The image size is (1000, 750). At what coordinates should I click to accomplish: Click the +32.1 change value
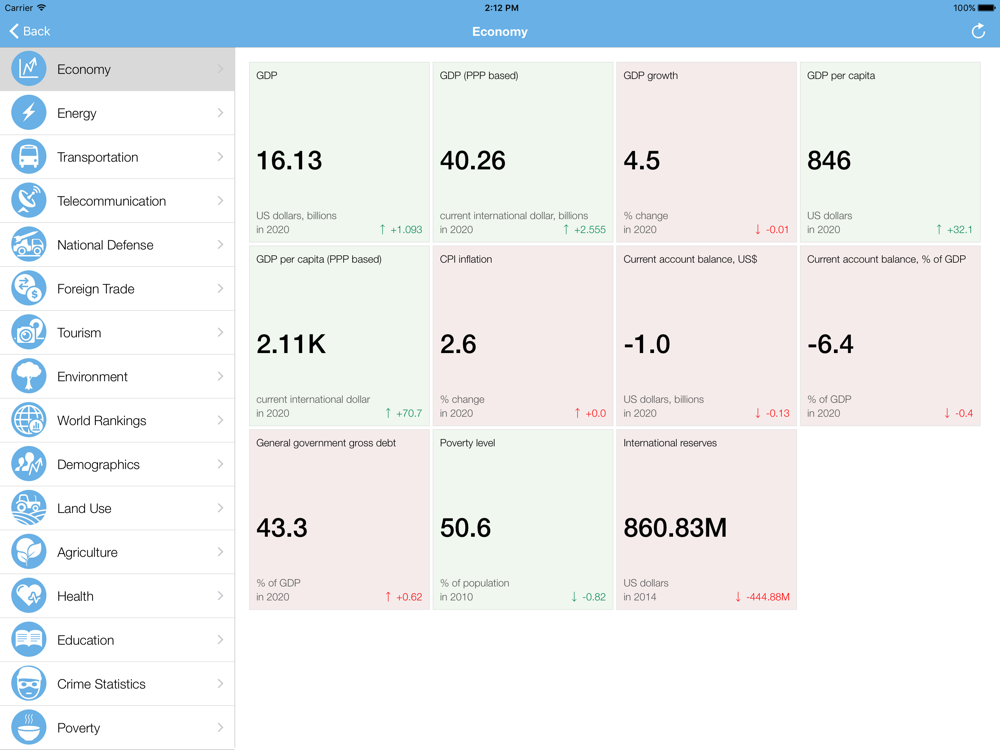point(960,230)
